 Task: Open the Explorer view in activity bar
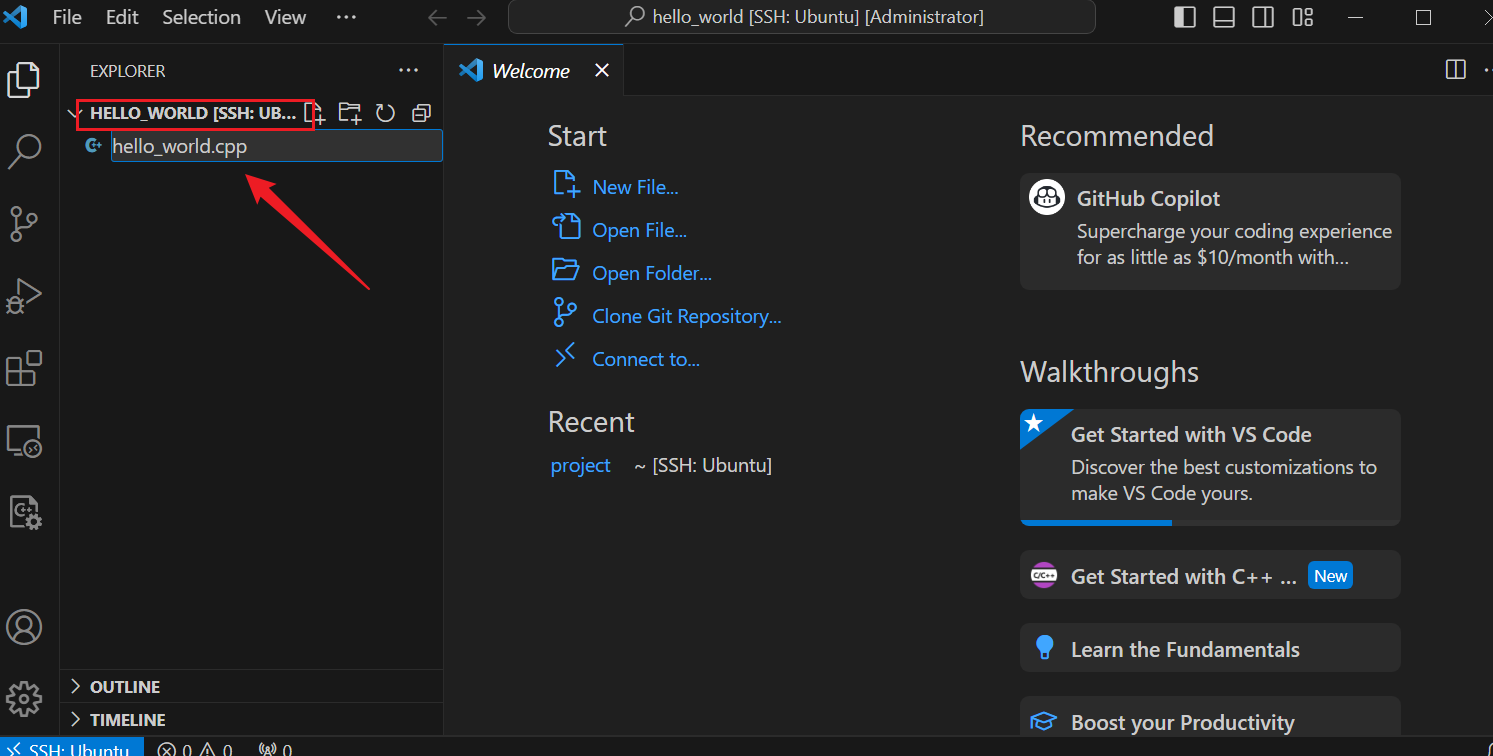pos(24,80)
